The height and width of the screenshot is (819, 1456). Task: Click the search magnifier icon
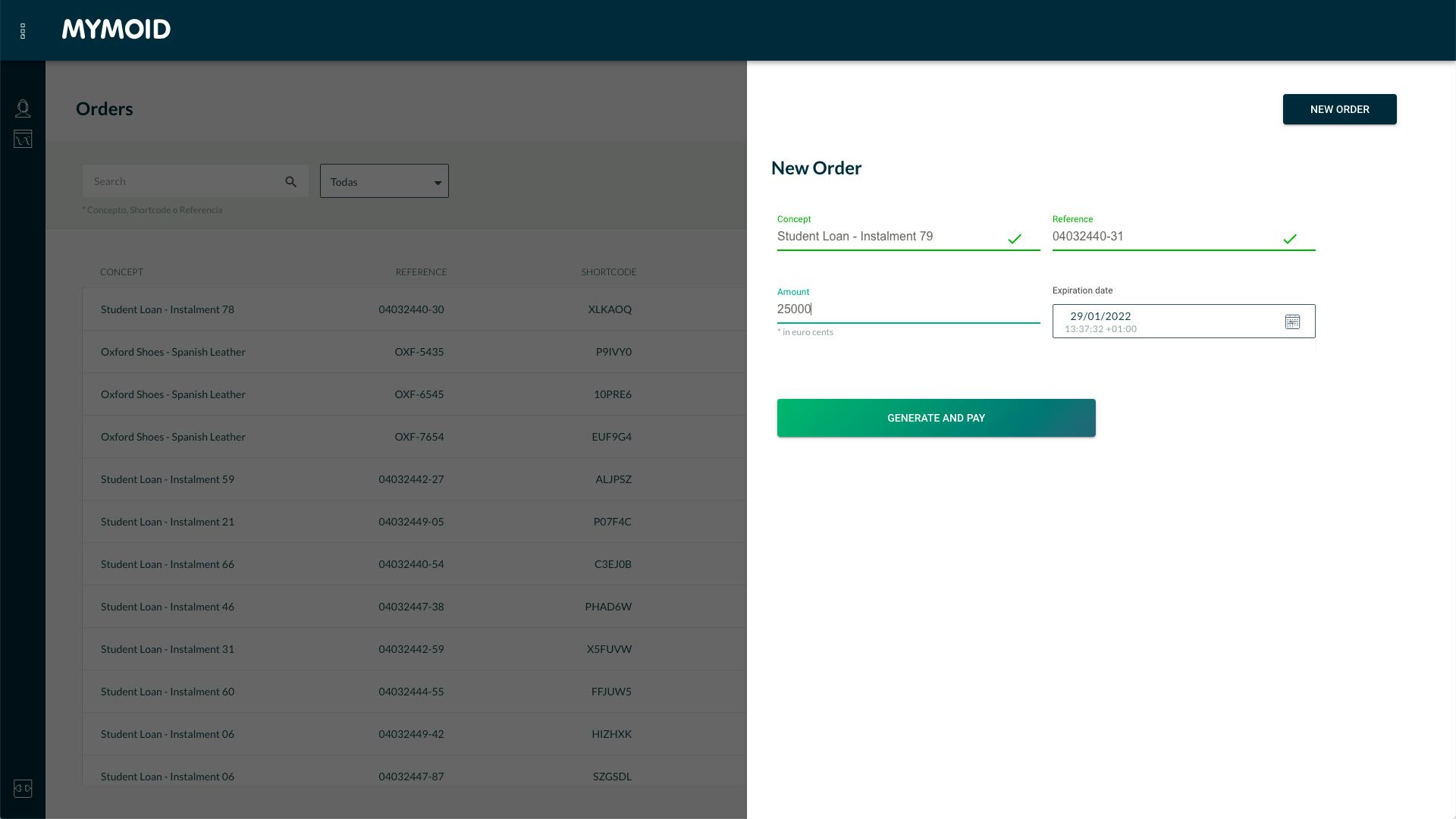click(290, 182)
